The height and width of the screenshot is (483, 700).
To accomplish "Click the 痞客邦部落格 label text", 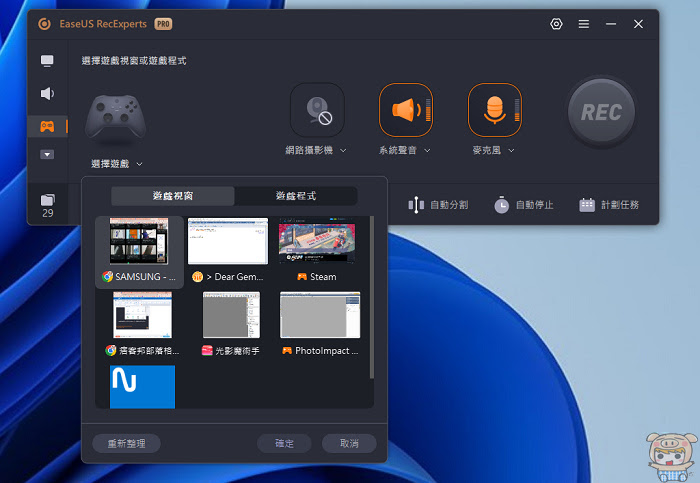I will coord(149,351).
